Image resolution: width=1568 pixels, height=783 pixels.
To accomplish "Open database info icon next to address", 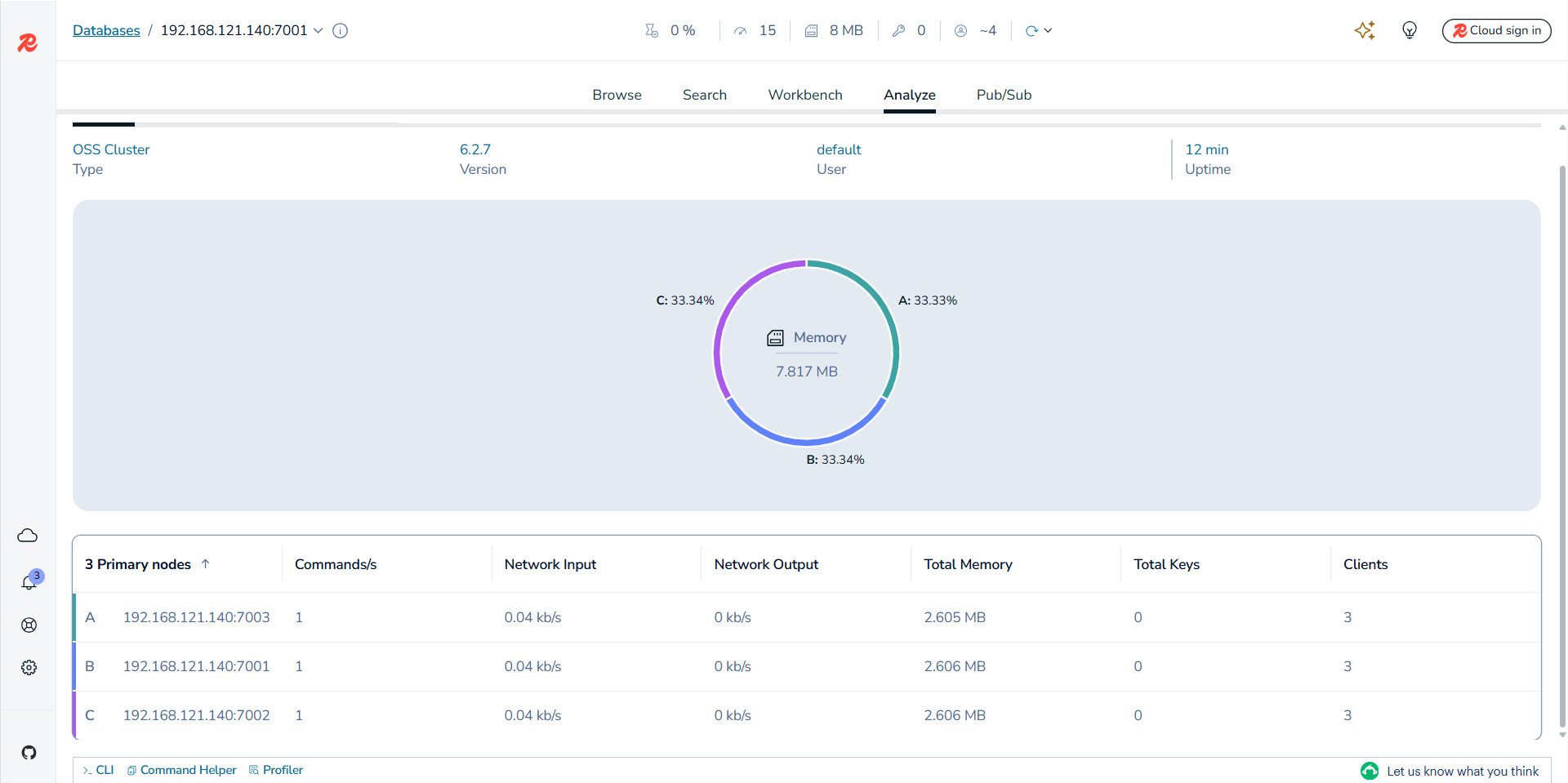I will (x=341, y=31).
